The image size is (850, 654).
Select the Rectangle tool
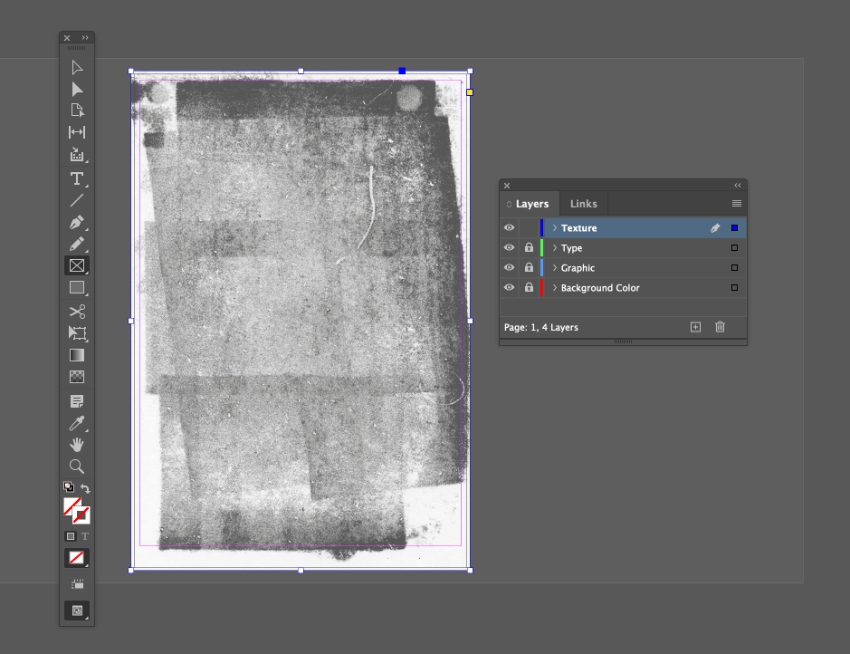tap(76, 288)
